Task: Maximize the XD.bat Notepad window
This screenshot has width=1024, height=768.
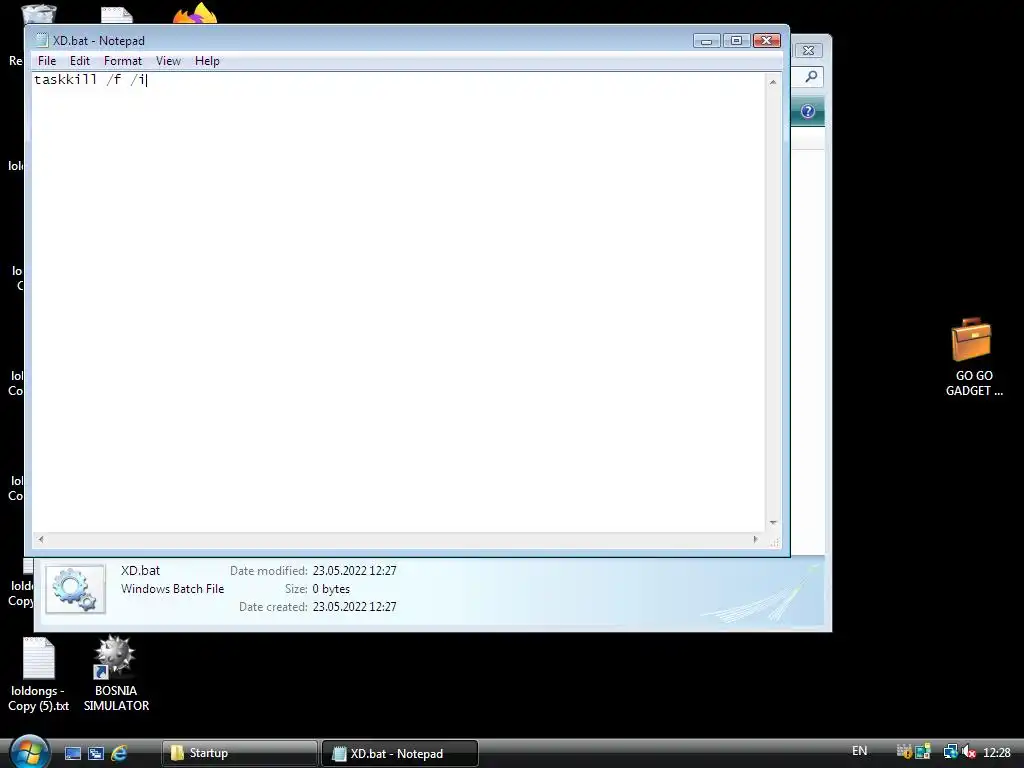Action: [x=736, y=40]
